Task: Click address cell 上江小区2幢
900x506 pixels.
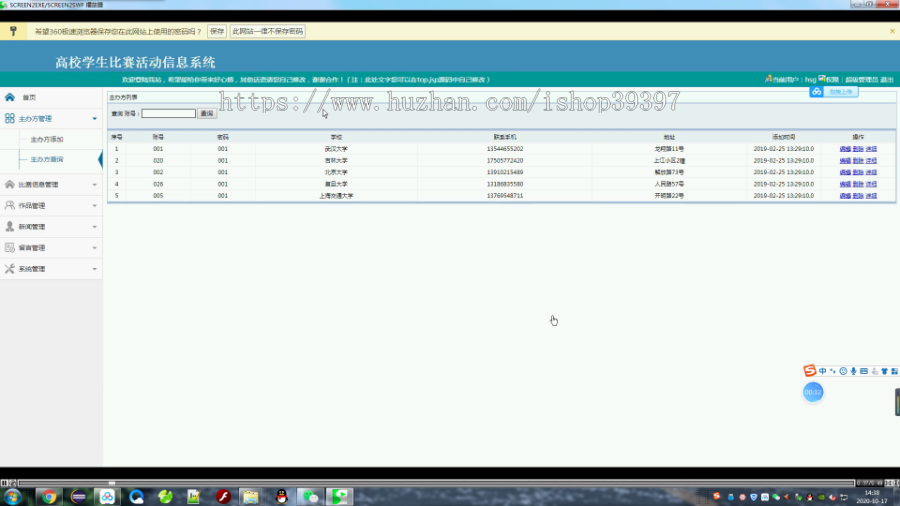Action: (x=669, y=161)
